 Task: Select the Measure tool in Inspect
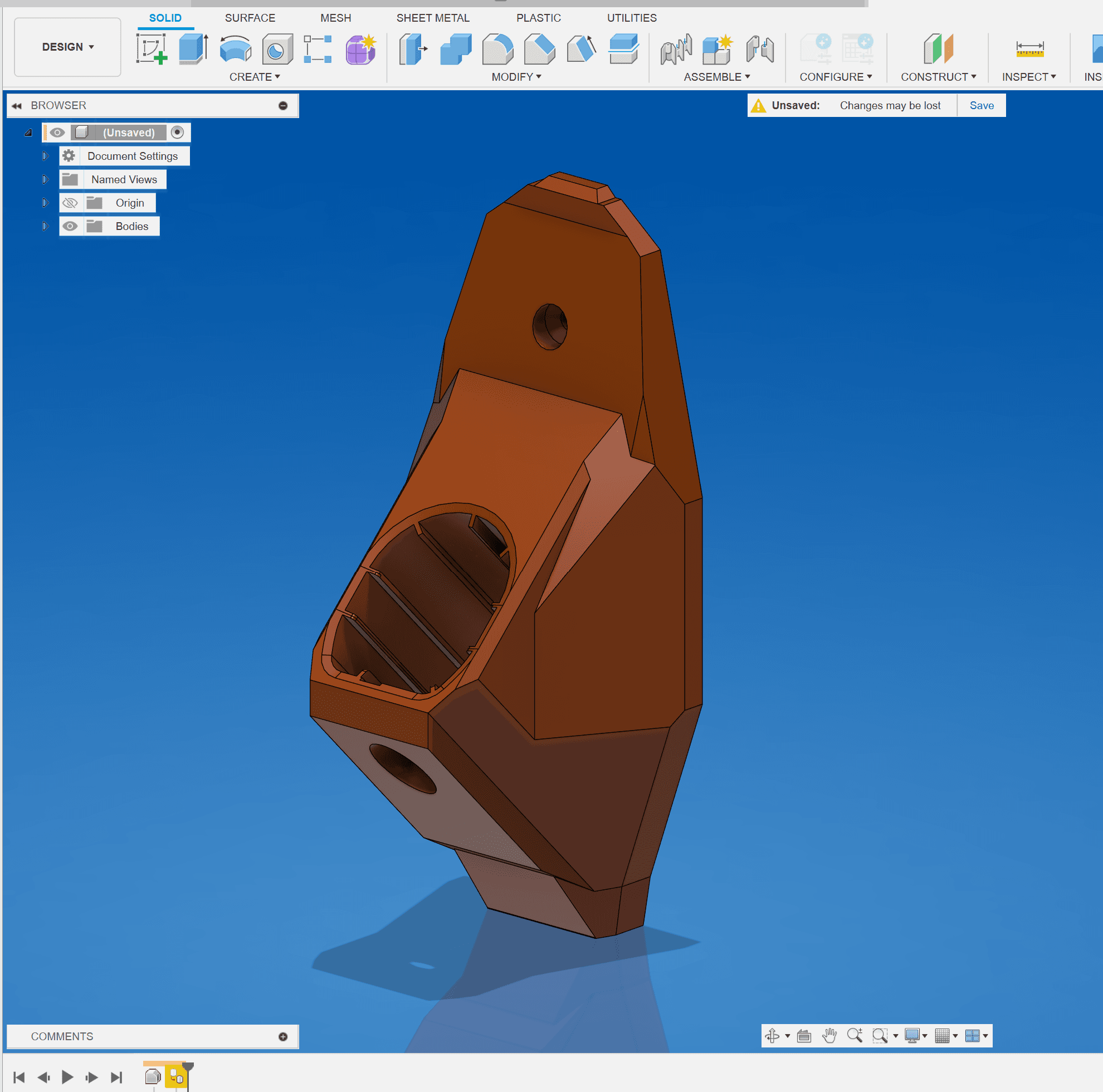pos(1029,49)
